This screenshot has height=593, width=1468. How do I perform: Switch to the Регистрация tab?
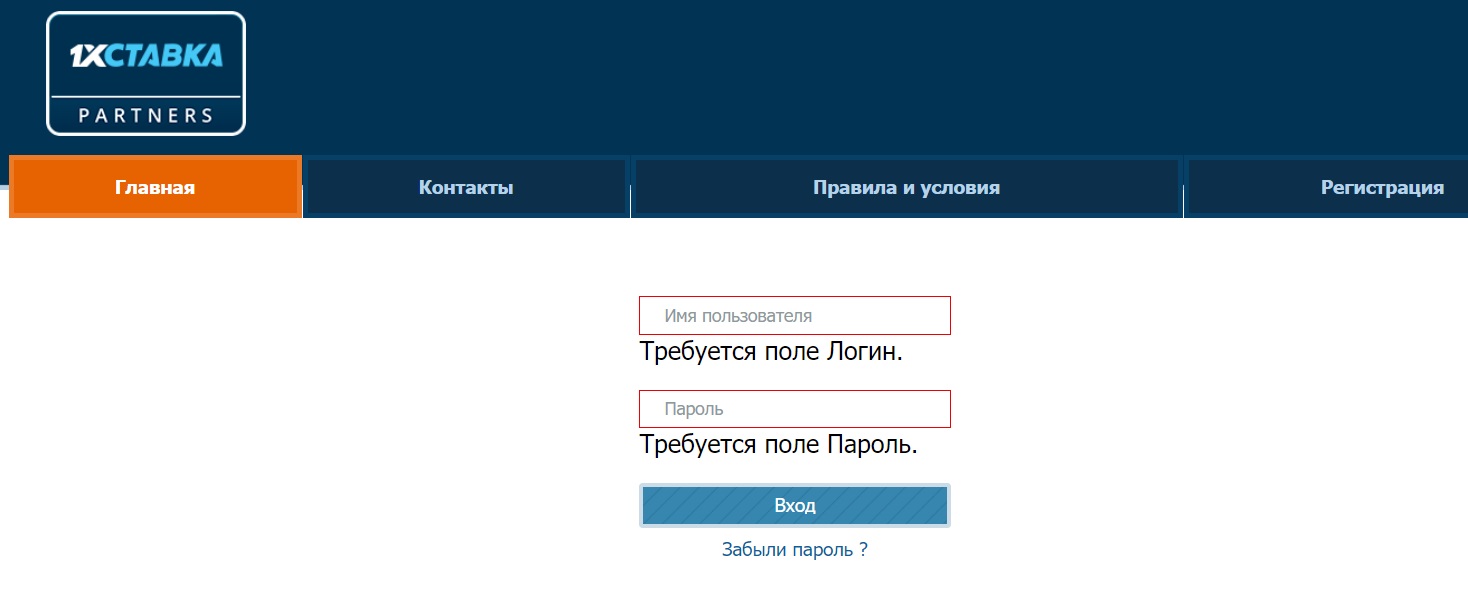1327,187
